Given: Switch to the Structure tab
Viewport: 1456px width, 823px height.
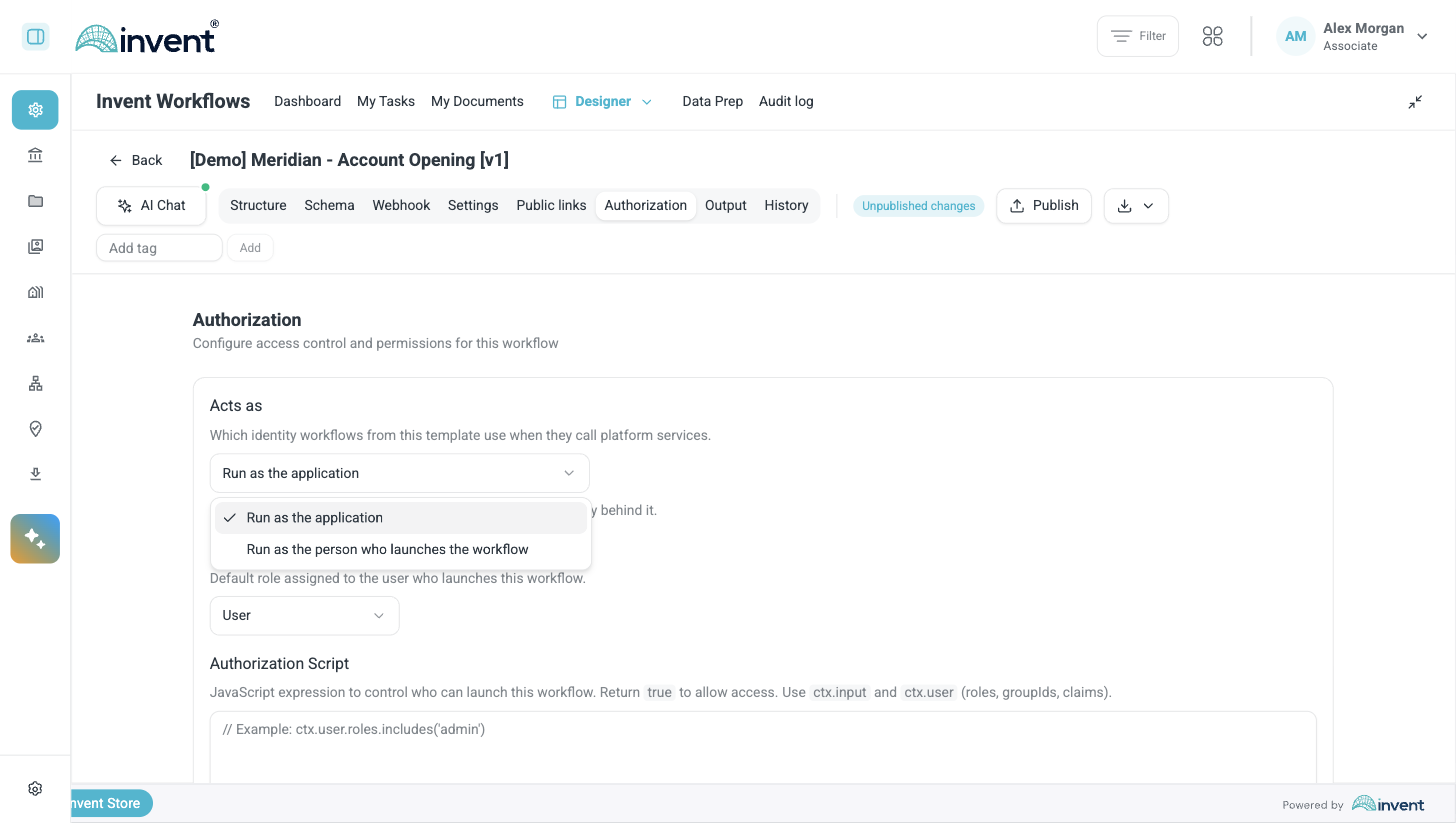Looking at the screenshot, I should 258,205.
